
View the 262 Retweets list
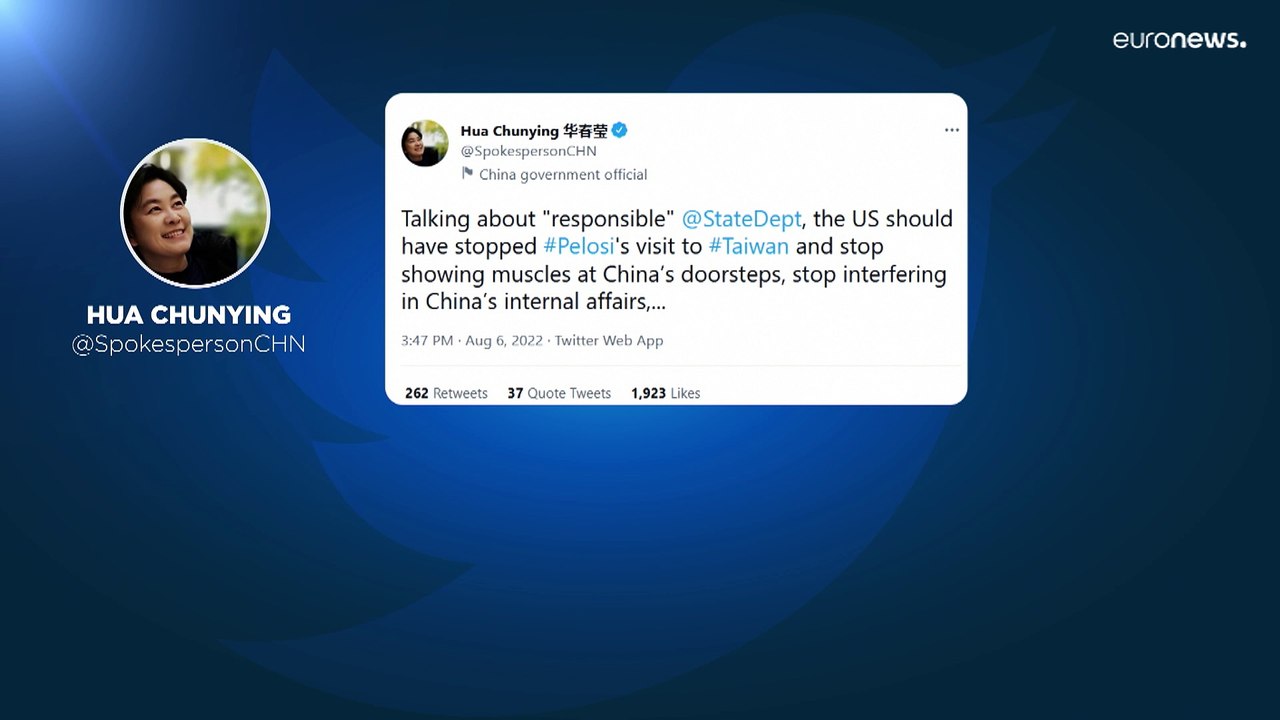[x=446, y=393]
